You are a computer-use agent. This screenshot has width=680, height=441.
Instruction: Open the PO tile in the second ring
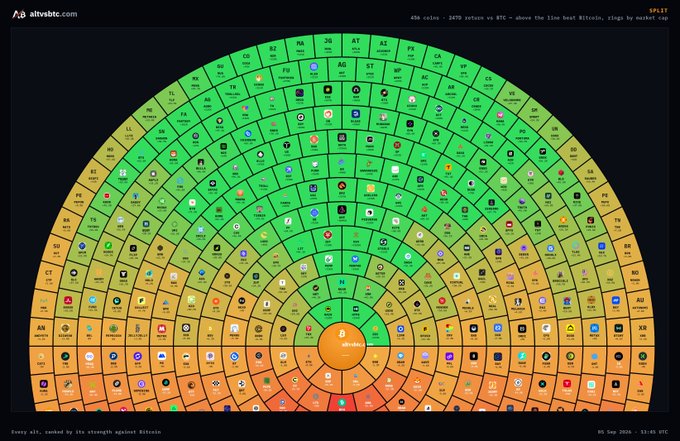coord(523,134)
